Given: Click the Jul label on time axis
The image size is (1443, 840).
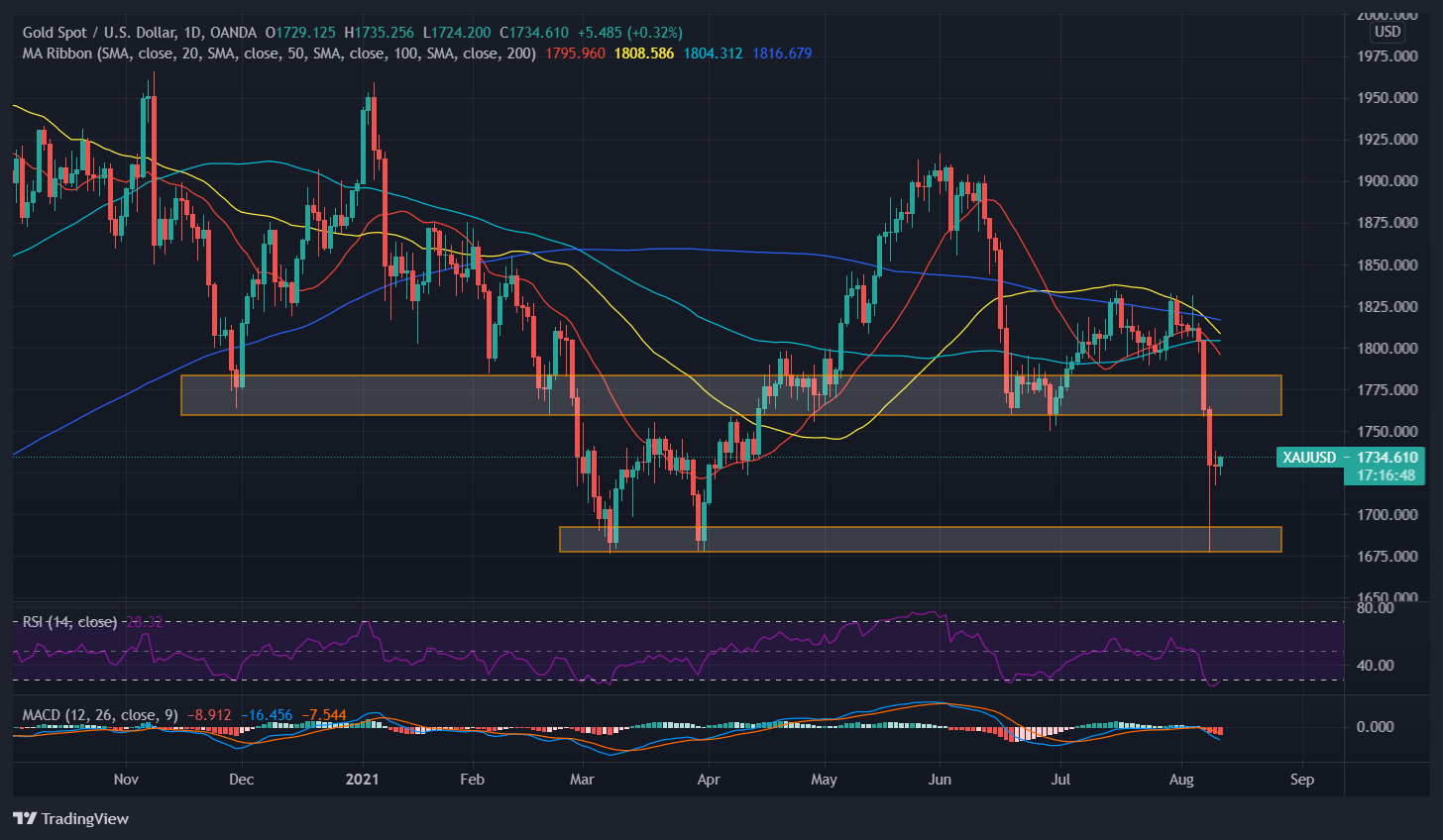Looking at the screenshot, I should (x=1060, y=780).
